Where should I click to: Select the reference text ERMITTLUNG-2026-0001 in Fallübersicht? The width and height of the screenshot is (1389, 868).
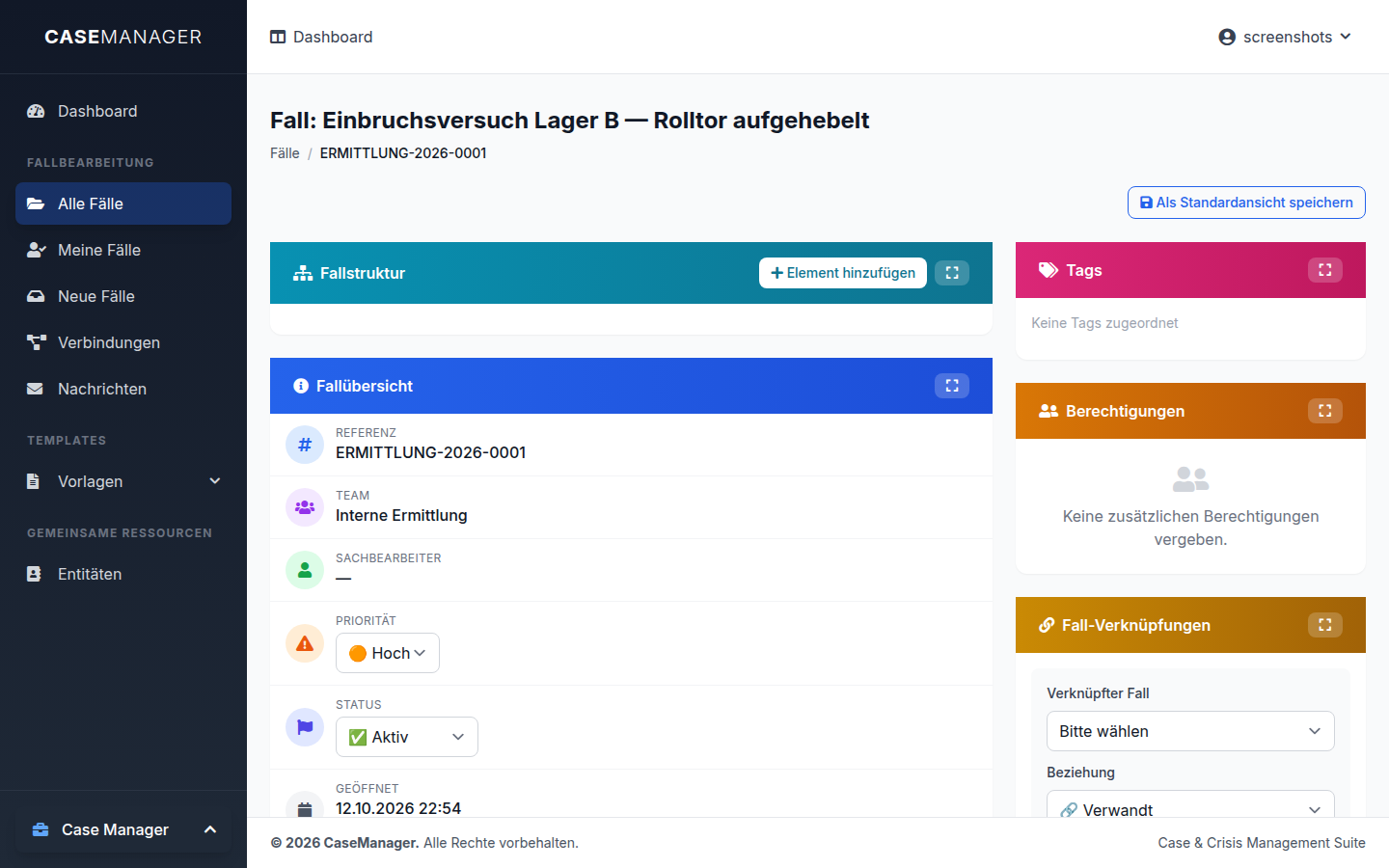pos(430,452)
